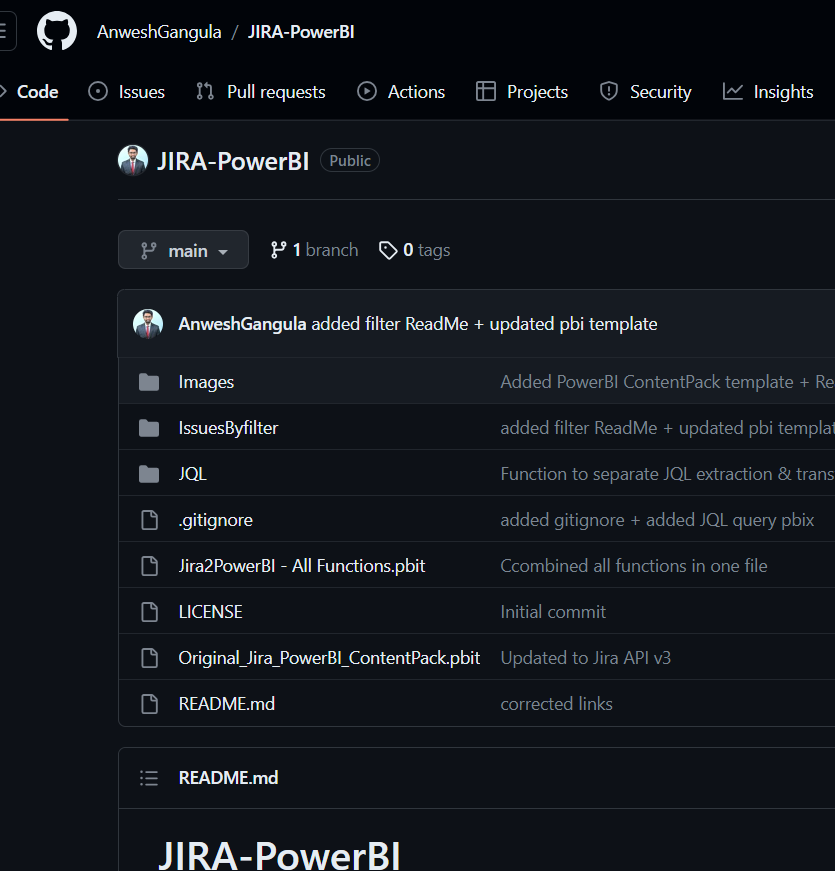Click the 'Initial commit' message
Viewport: 835px width, 871px height.
tap(553, 612)
